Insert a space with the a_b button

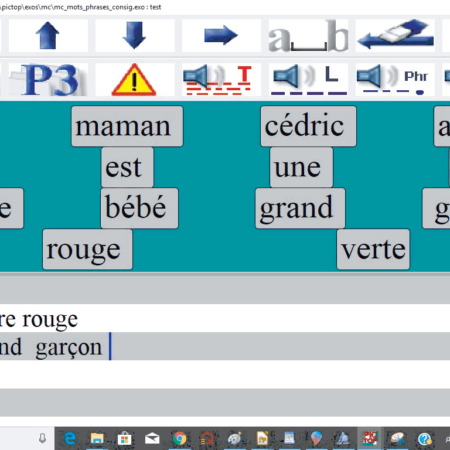point(308,36)
